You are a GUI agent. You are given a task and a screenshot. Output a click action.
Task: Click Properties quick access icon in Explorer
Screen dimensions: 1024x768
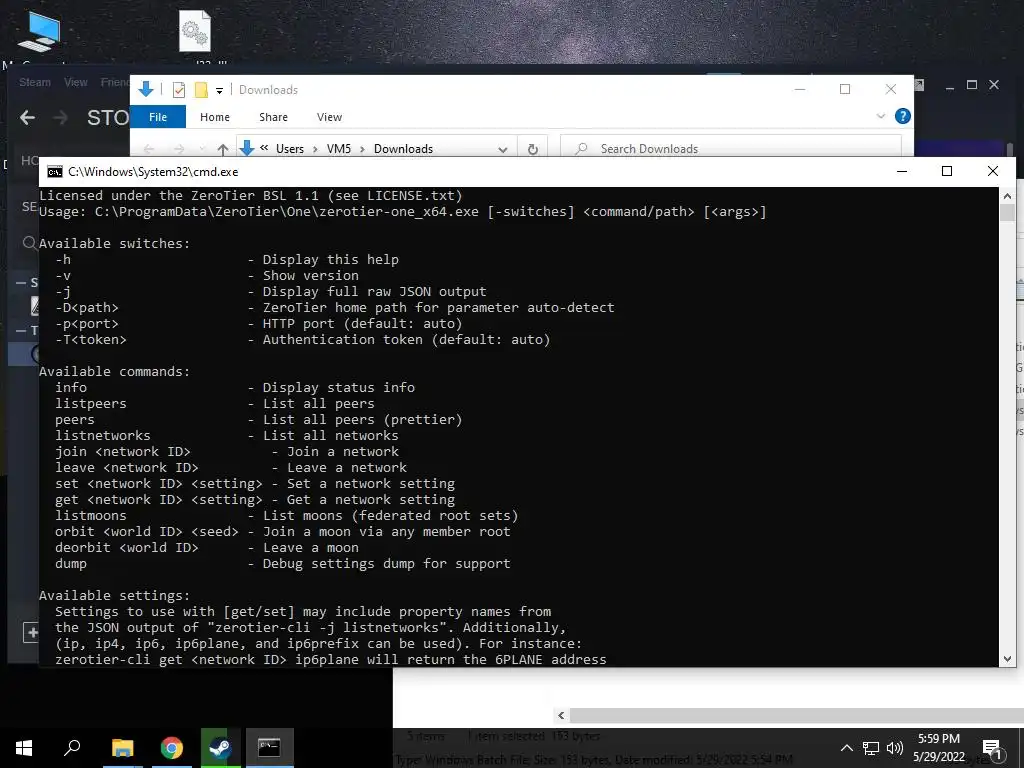click(178, 90)
